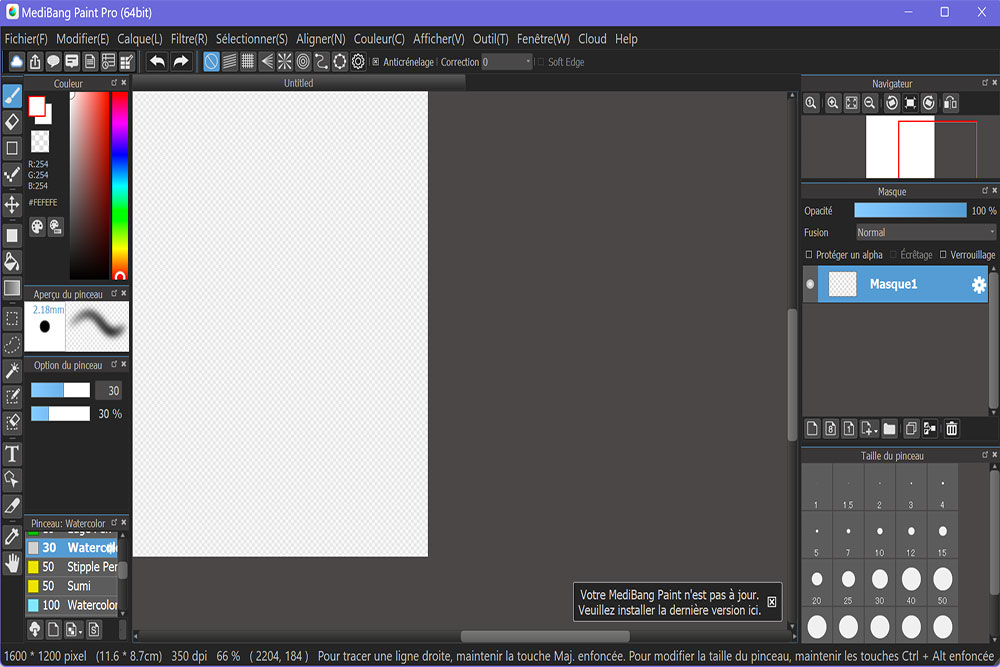Click the update notification message
The width and height of the screenshot is (1000, 667).
pyautogui.click(x=669, y=602)
